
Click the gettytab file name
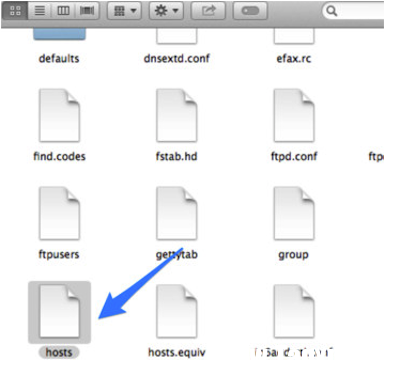[177, 255]
